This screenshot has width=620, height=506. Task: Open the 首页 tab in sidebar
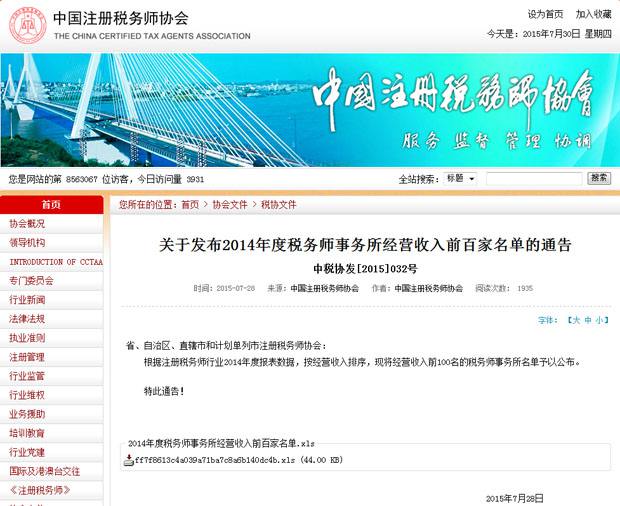(x=51, y=205)
